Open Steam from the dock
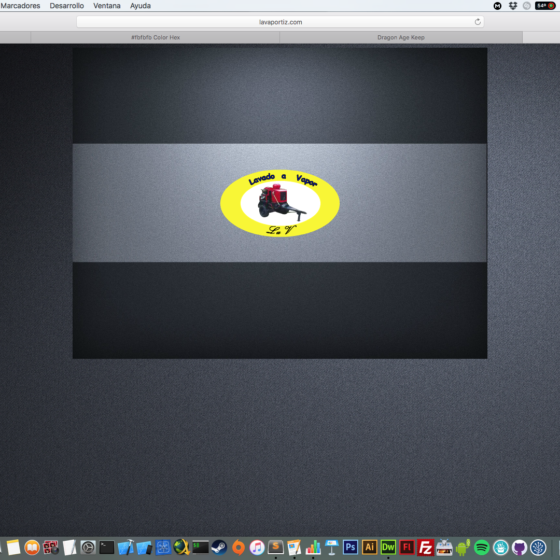This screenshot has height=560, width=560. tap(219, 547)
